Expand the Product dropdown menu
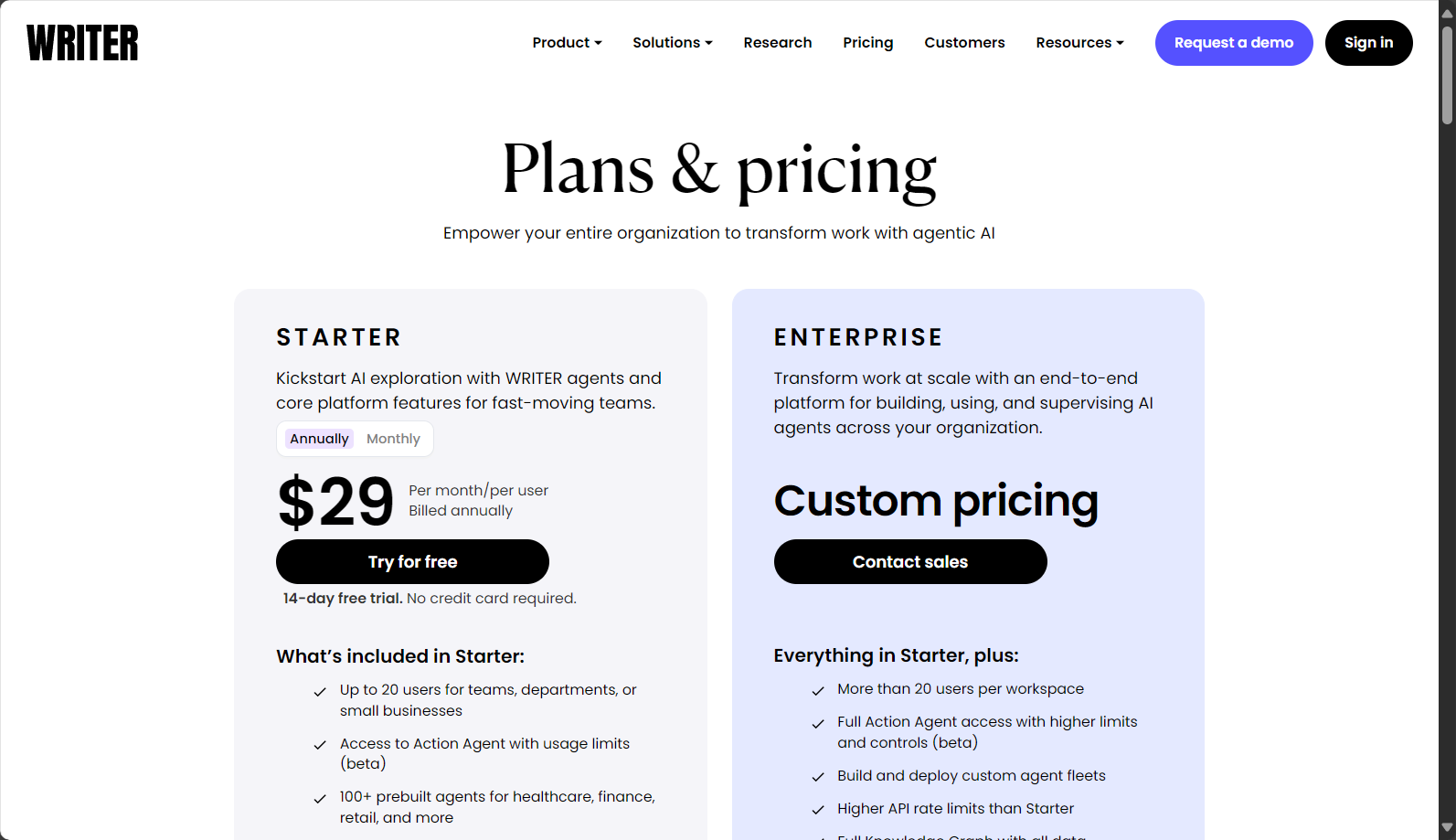This screenshot has width=1456, height=840. pyautogui.click(x=567, y=43)
